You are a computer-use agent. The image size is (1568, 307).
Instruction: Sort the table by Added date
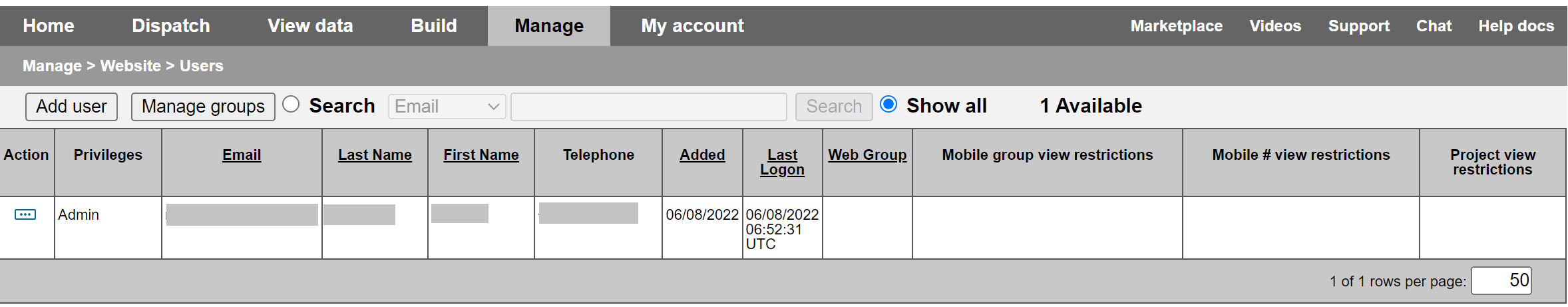(702, 155)
